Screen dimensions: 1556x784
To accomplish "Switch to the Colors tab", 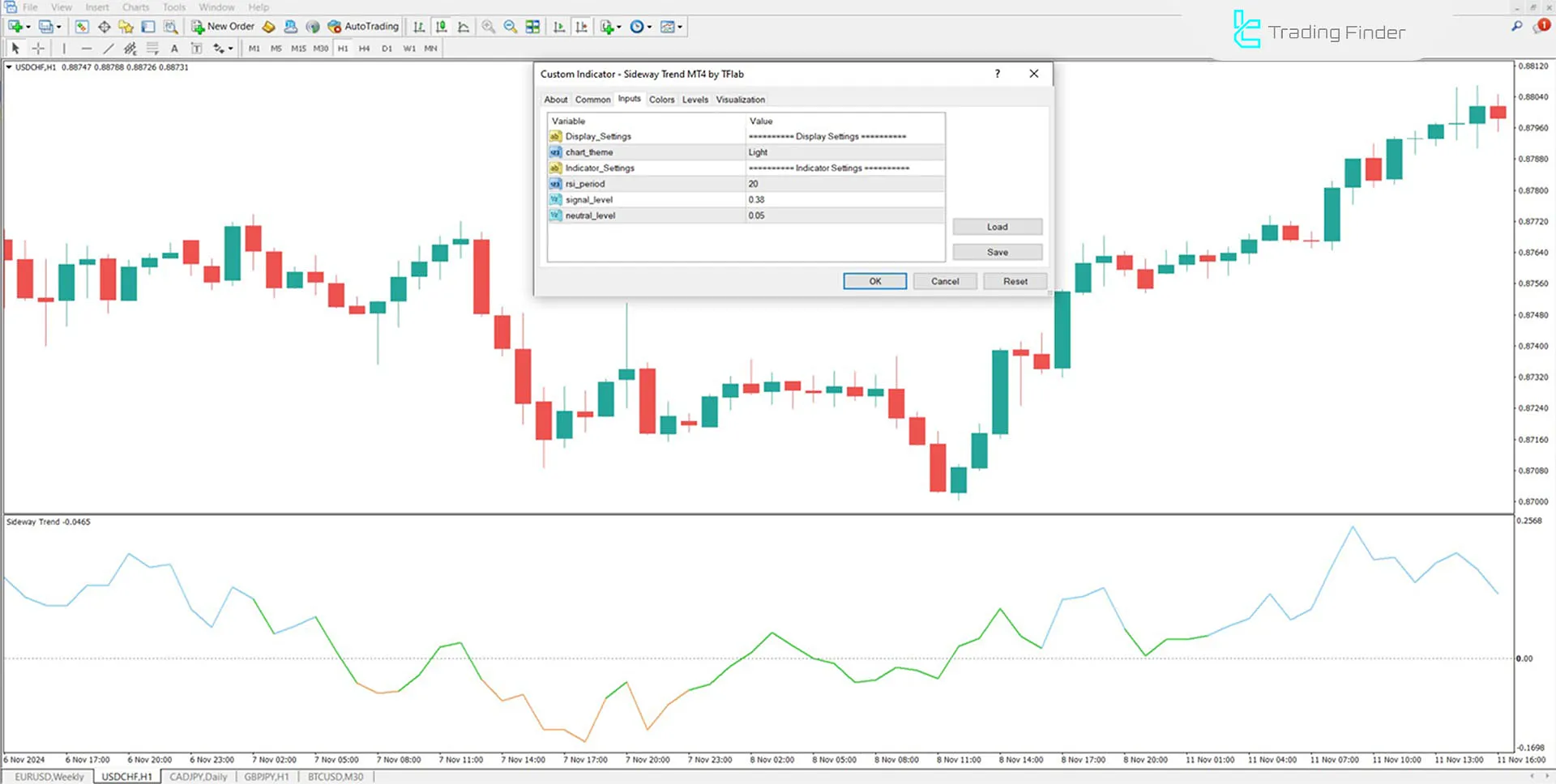I will point(661,99).
